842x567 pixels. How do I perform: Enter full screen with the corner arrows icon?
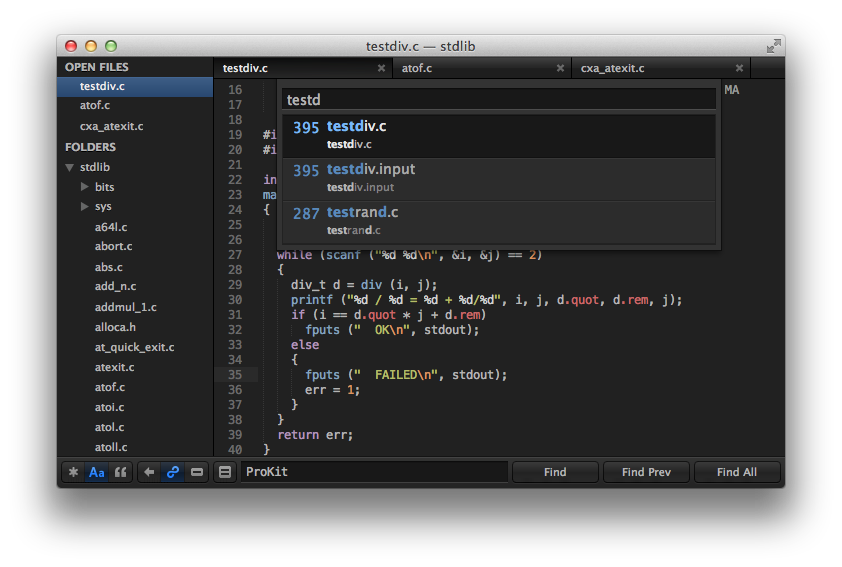[x=773, y=46]
